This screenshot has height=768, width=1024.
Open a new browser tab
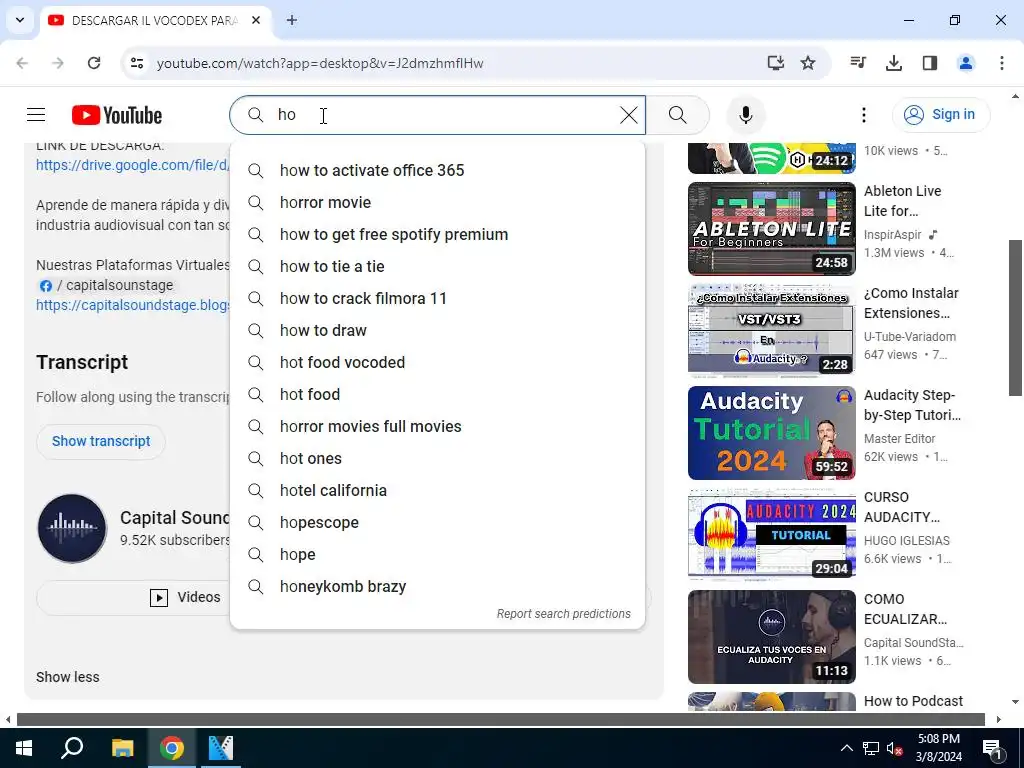(292, 20)
